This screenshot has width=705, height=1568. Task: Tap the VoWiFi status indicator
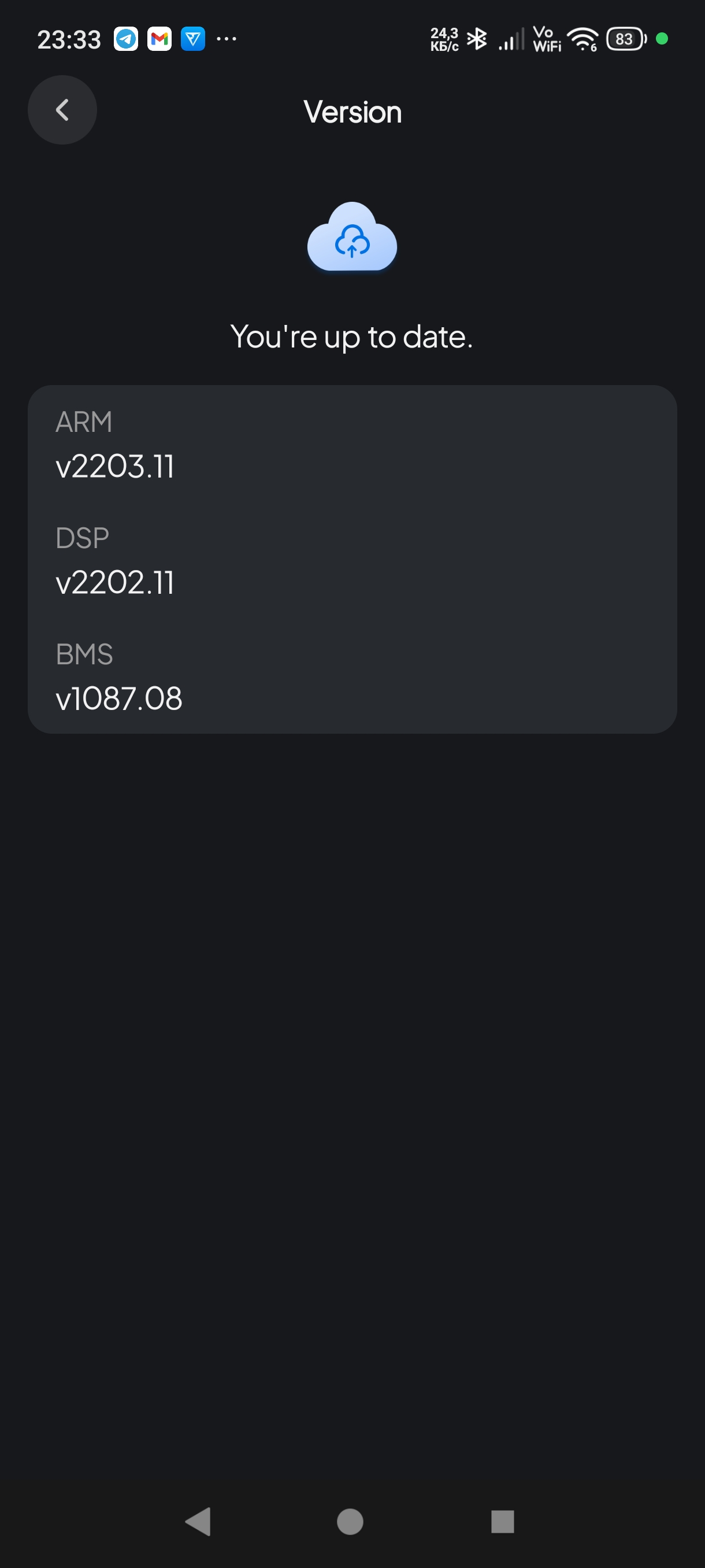click(547, 39)
